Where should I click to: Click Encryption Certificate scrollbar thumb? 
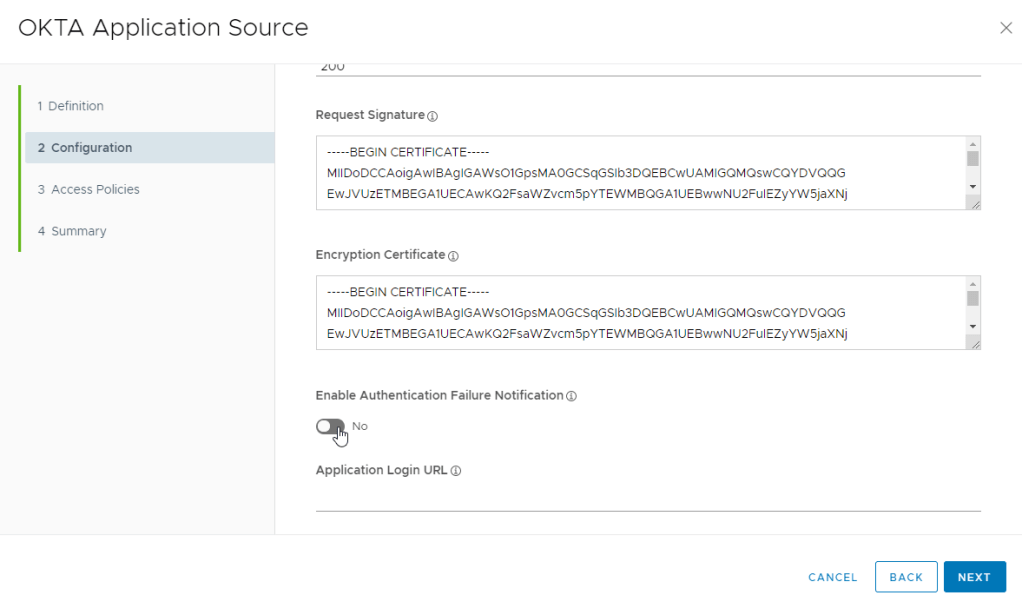[x=973, y=298]
